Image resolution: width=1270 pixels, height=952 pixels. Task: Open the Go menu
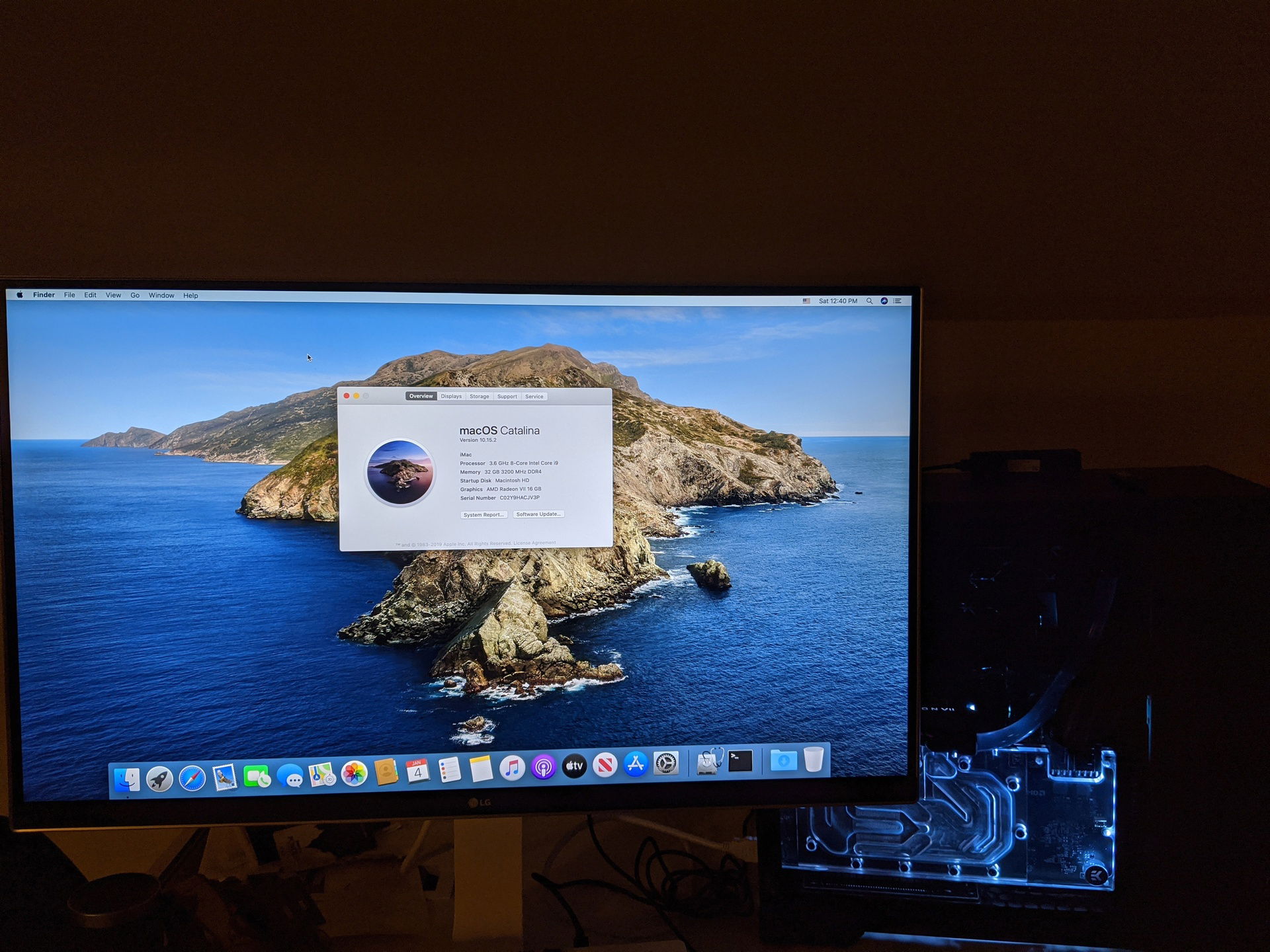(x=135, y=296)
